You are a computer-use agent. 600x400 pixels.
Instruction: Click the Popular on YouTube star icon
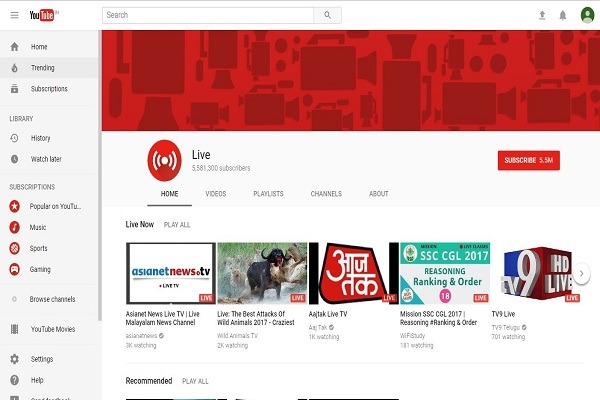(x=15, y=206)
